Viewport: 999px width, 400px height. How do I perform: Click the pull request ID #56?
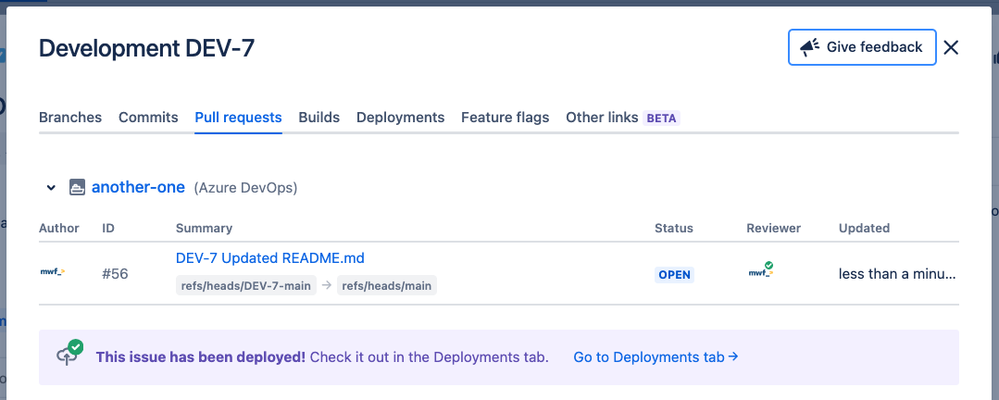click(x=115, y=274)
